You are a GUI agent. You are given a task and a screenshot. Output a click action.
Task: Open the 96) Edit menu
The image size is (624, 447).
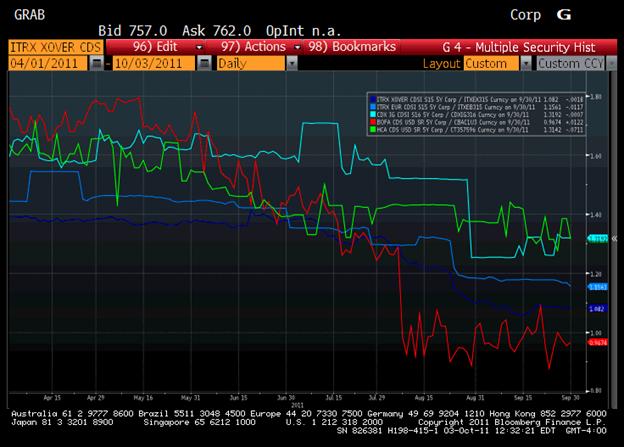tap(155, 47)
